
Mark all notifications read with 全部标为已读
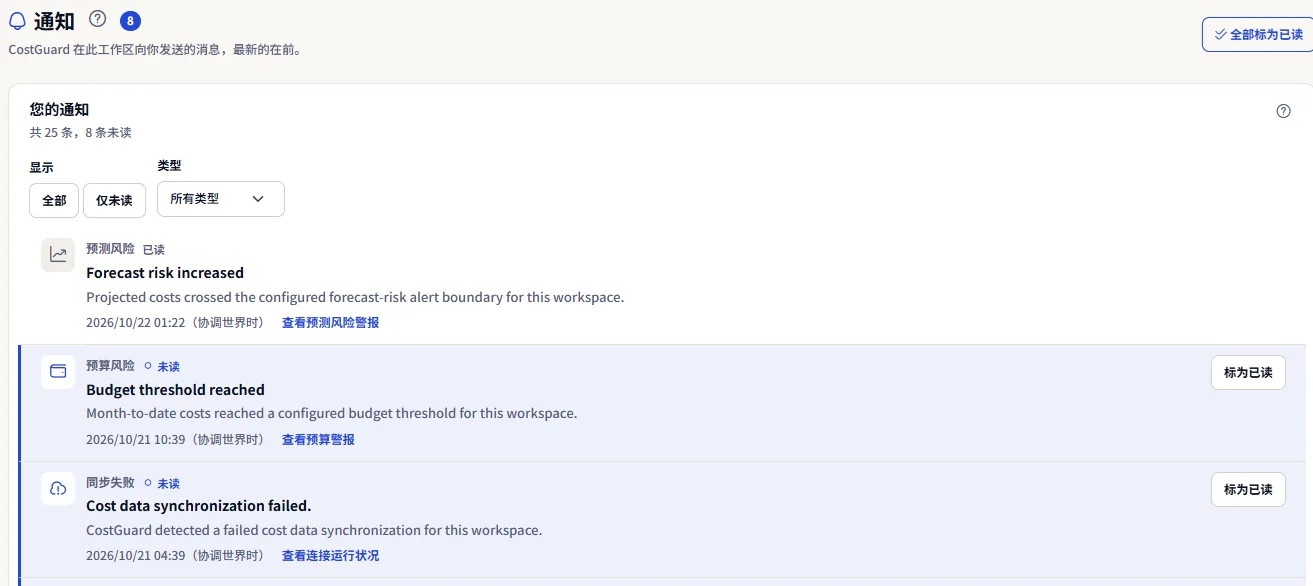pos(1258,34)
